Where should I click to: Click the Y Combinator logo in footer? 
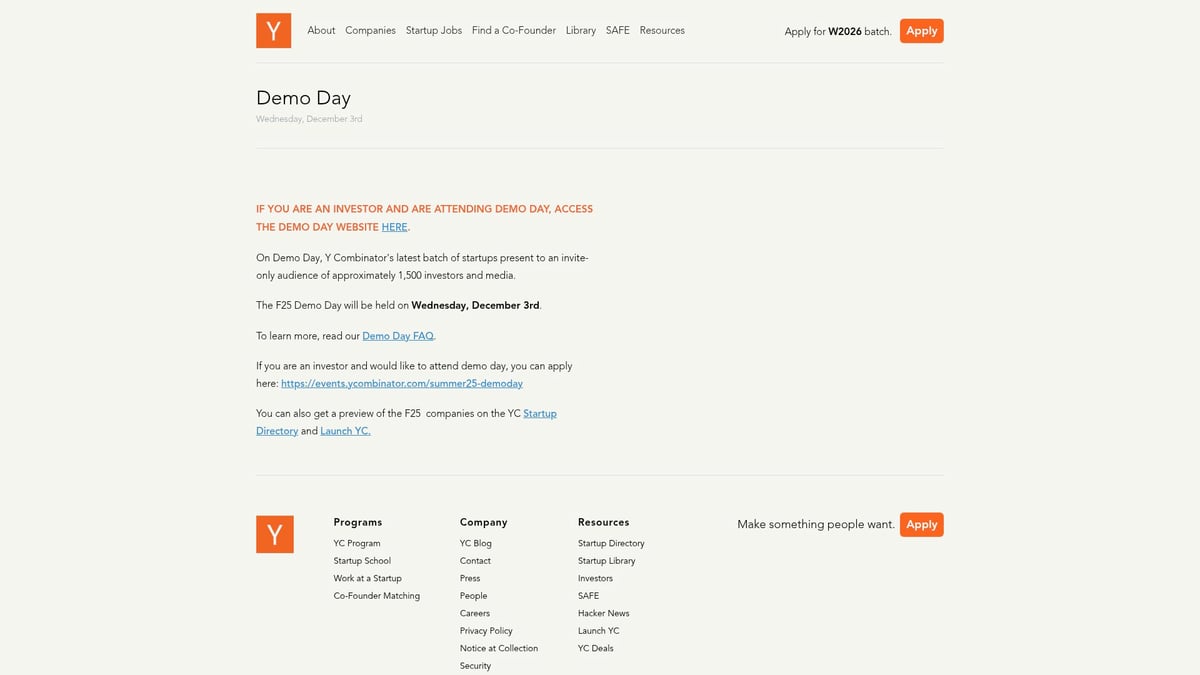(x=275, y=534)
